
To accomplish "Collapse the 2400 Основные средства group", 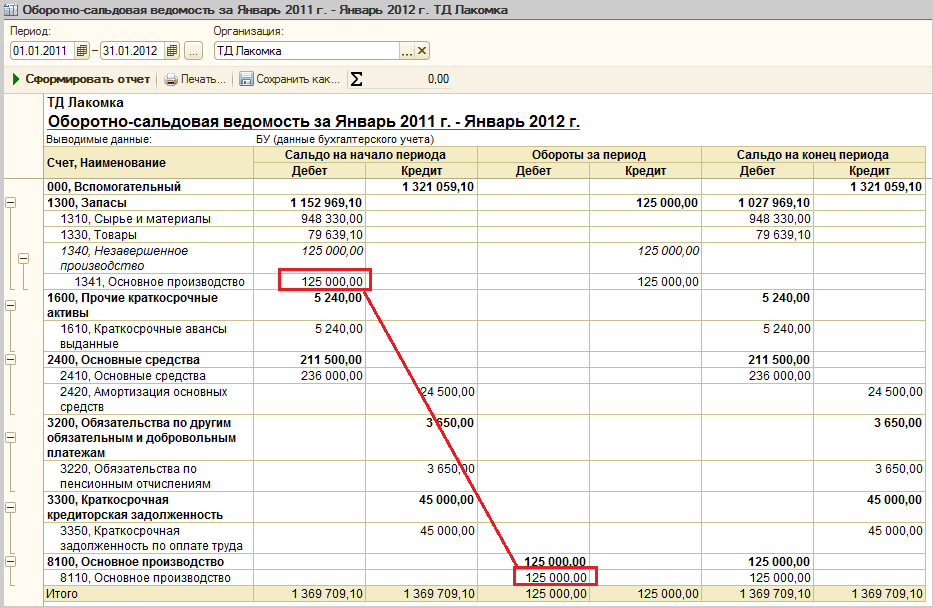I will tap(11, 360).
